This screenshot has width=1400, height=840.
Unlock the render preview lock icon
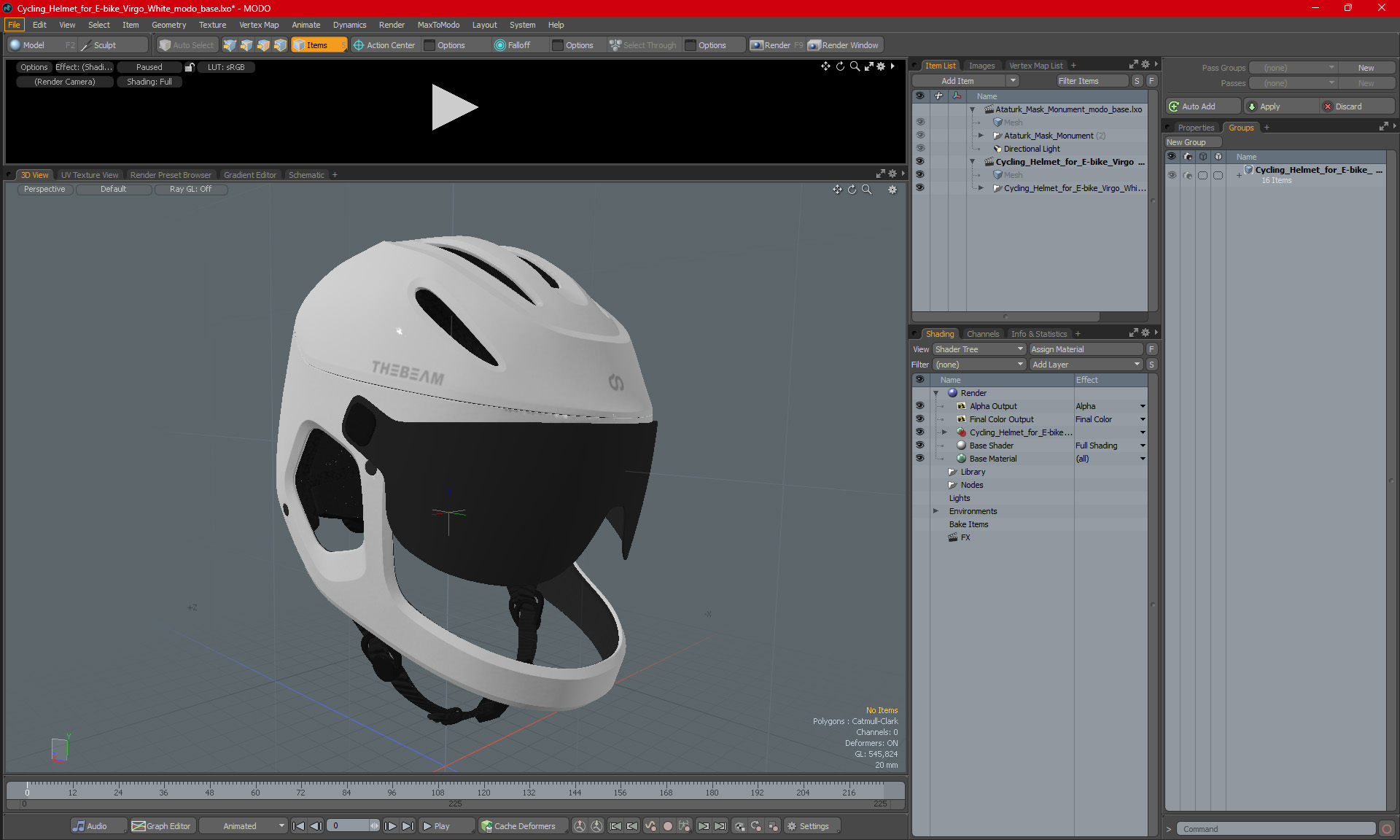(x=190, y=67)
